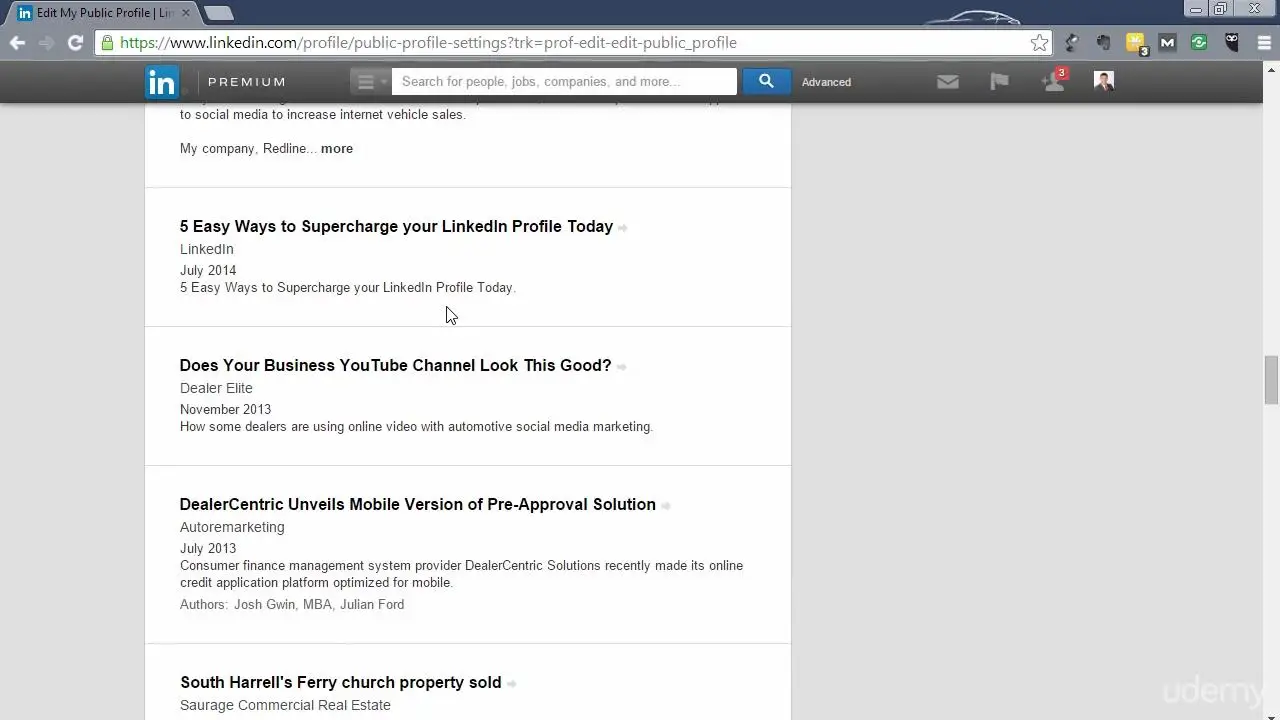Click the blue magnifier search button

pyautogui.click(x=766, y=82)
